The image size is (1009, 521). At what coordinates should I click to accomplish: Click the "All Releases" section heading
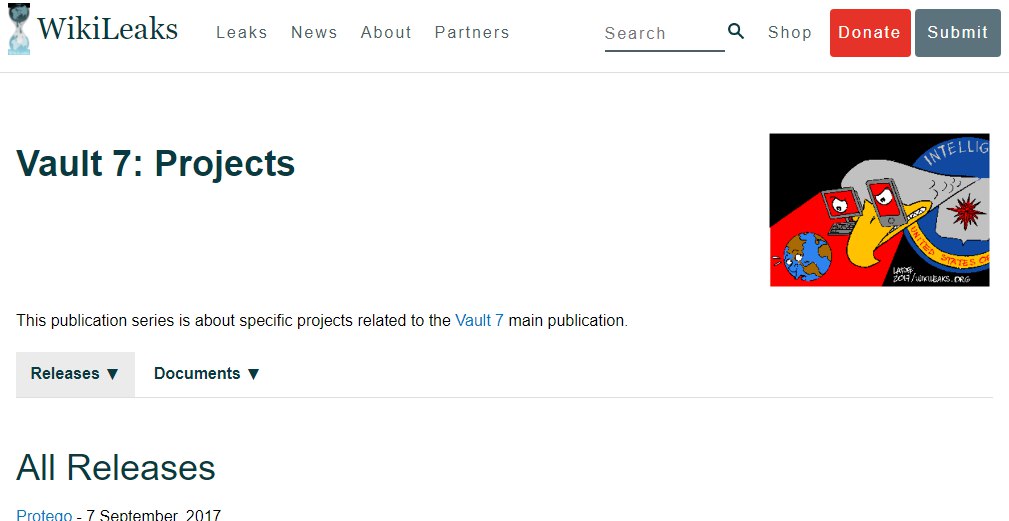tap(116, 467)
